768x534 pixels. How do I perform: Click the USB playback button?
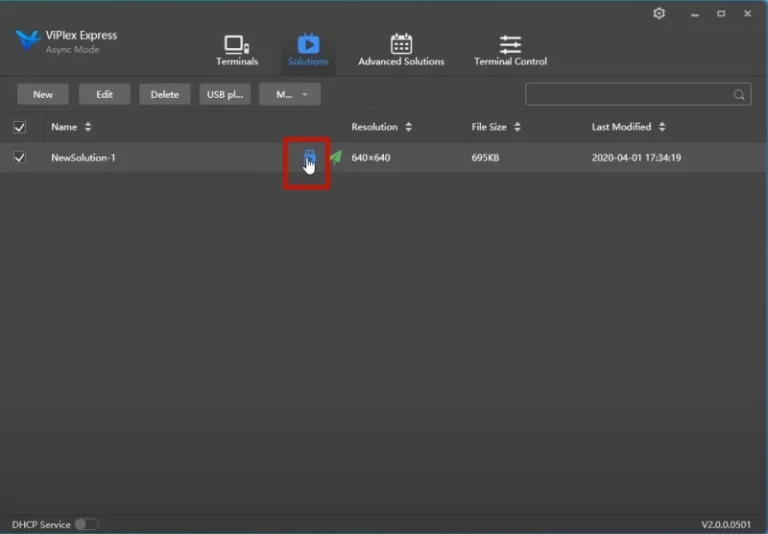[225, 94]
